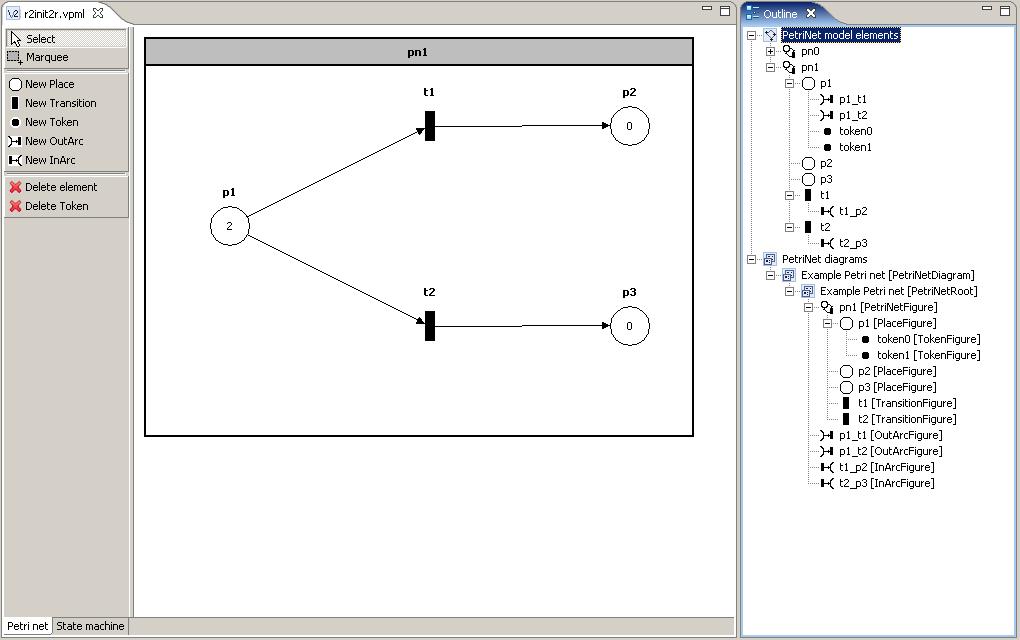Viewport: 1020px width, 640px height.
Task: Maximize the Outline panel
Action: 1005,10
